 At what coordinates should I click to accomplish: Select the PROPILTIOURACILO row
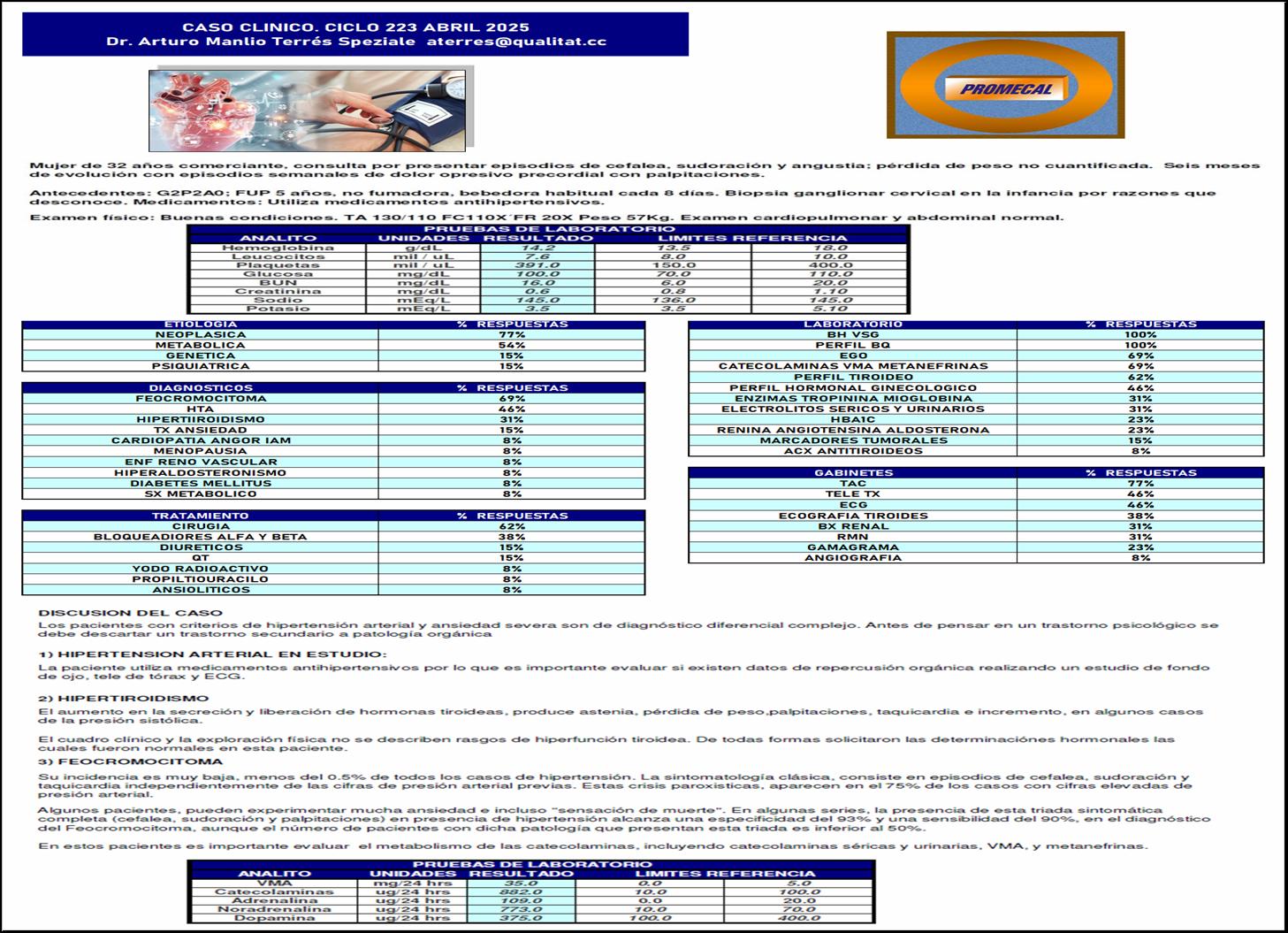pyautogui.click(x=333, y=579)
